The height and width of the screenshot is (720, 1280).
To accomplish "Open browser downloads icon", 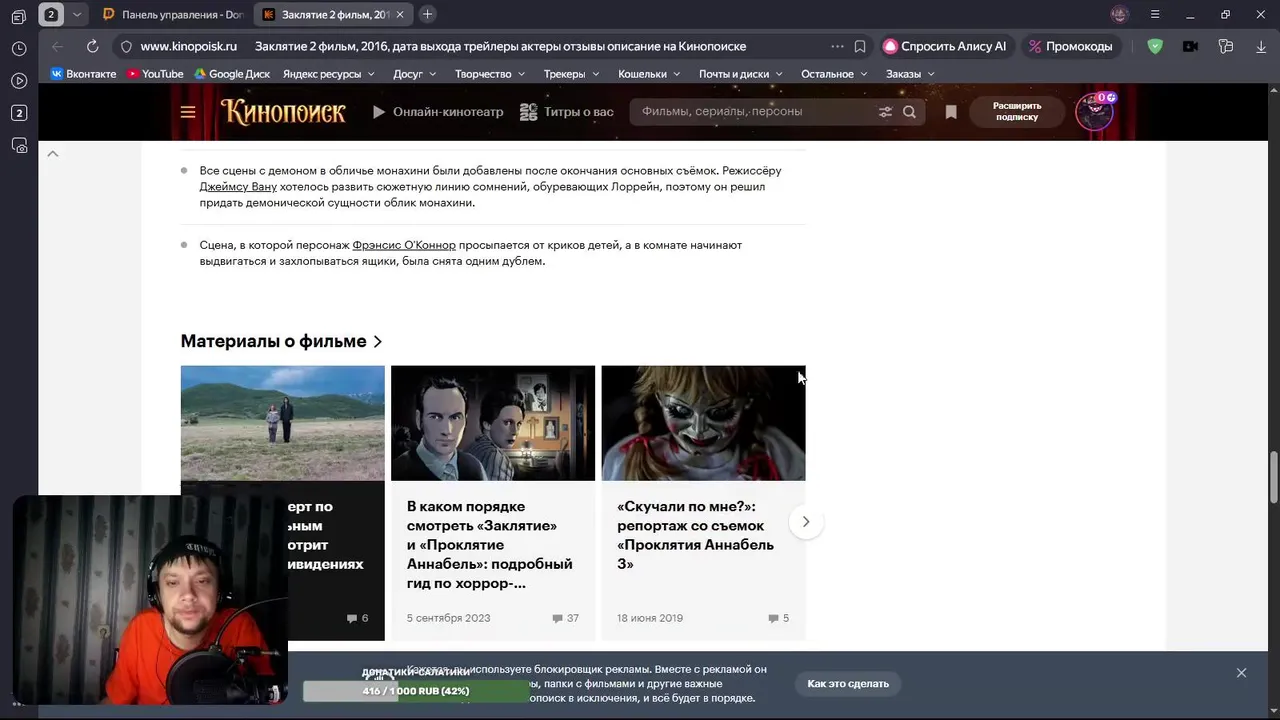I will 1260,46.
